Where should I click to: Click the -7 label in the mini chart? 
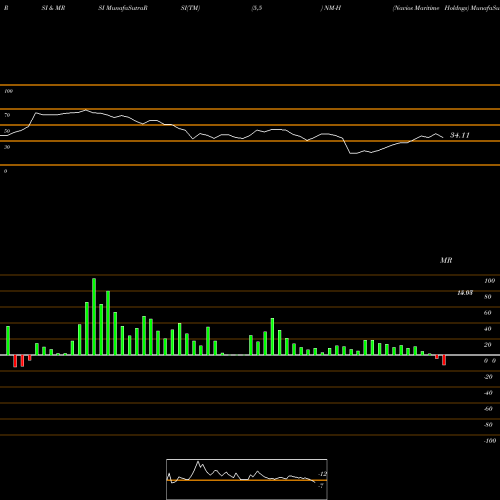[x=321, y=486]
